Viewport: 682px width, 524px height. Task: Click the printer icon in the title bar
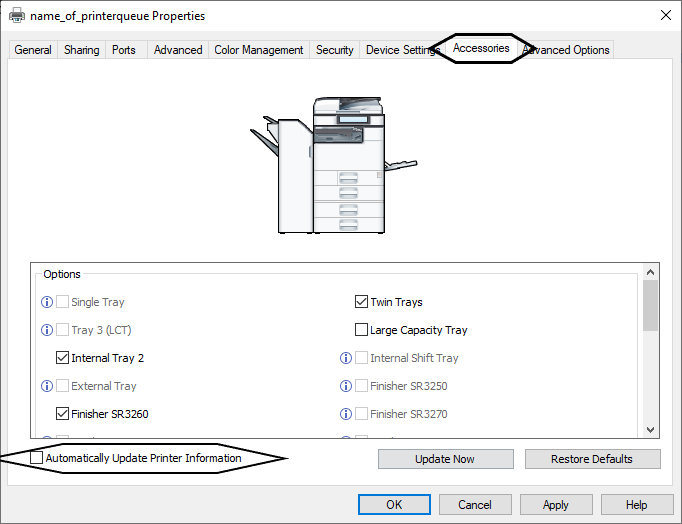15,15
